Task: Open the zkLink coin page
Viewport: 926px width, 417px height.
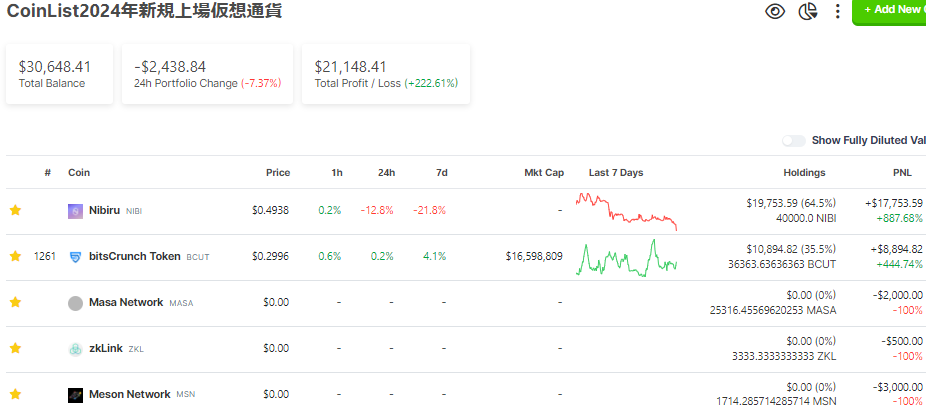Action: pos(106,348)
